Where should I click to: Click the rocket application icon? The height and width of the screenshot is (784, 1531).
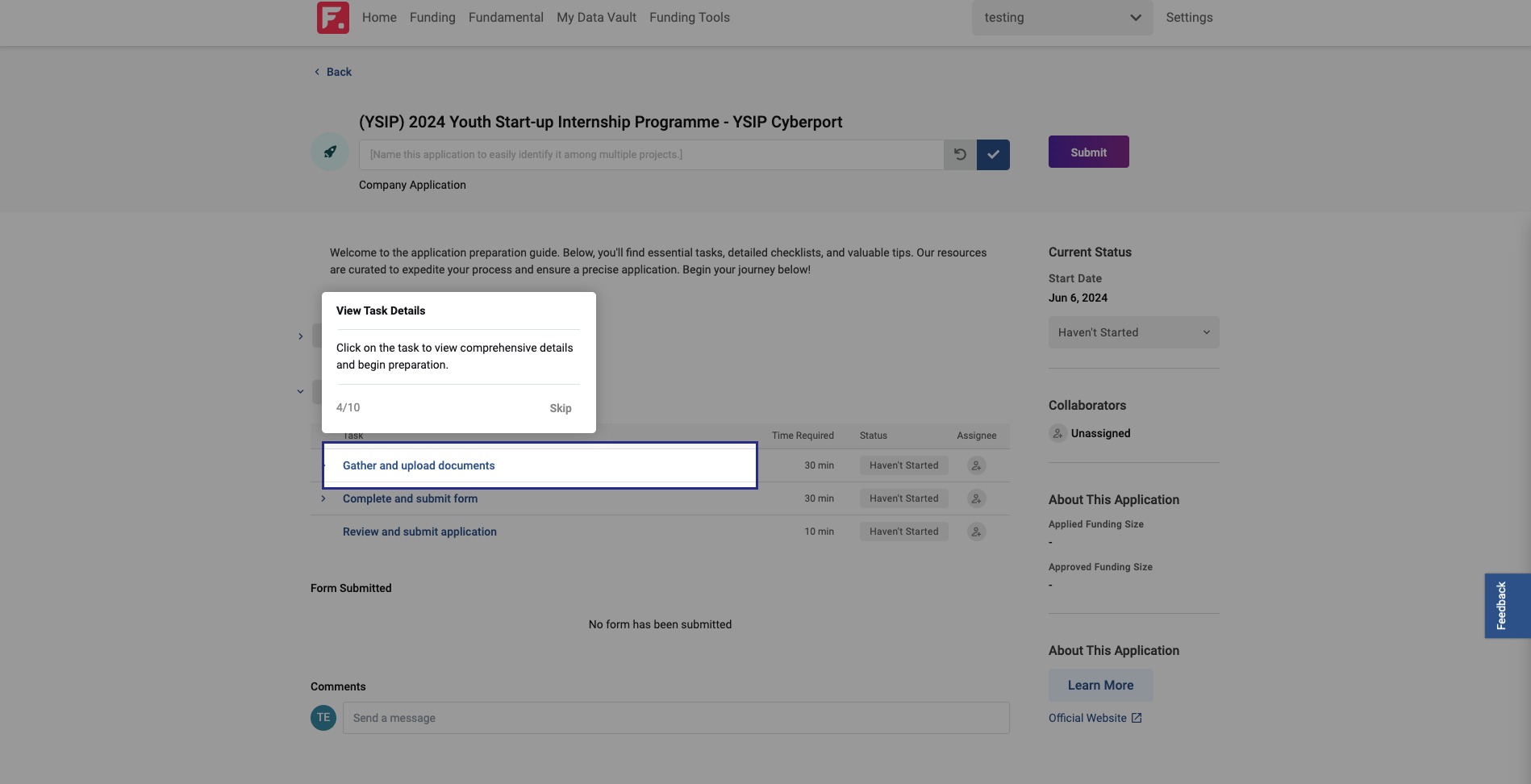point(330,152)
